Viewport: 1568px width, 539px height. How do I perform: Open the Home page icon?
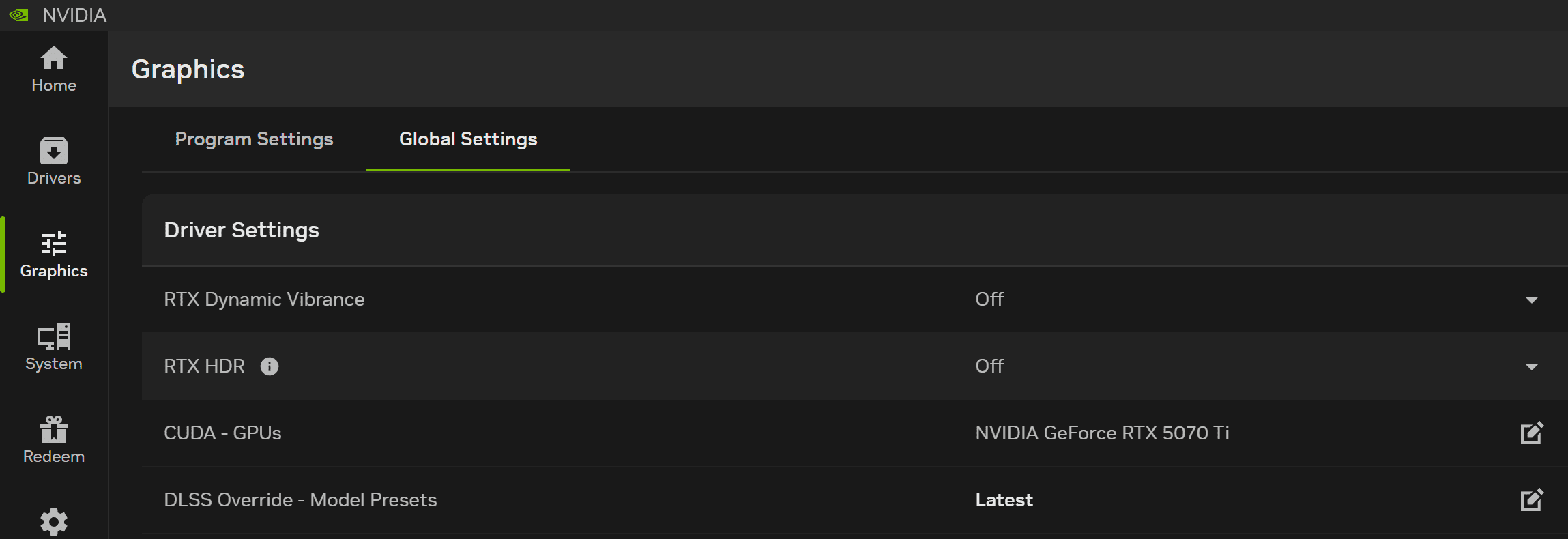point(54,59)
